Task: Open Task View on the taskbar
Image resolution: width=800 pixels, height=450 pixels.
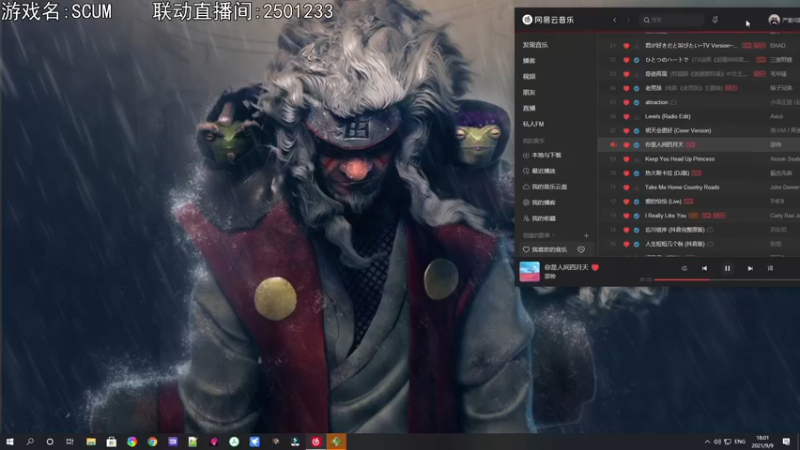Action: pyautogui.click(x=70, y=441)
